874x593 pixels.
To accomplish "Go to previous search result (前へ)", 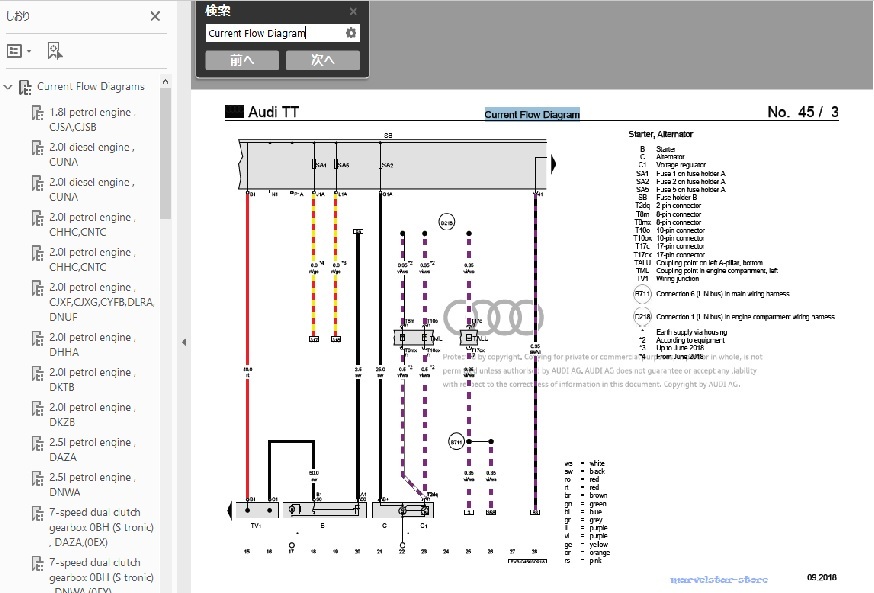I will 242,60.
